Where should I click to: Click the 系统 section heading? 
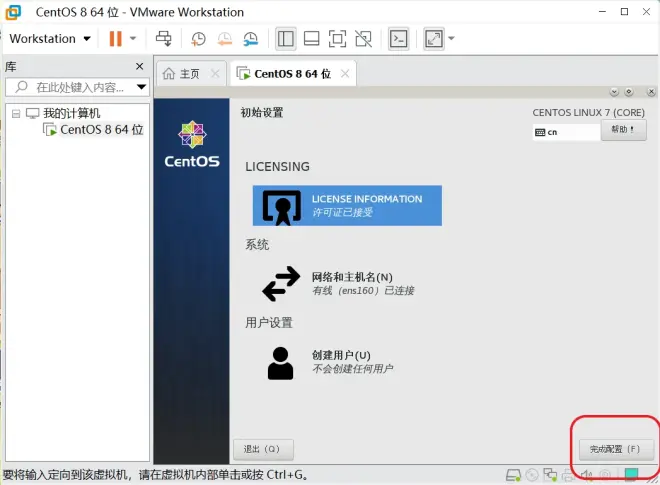[257, 245]
